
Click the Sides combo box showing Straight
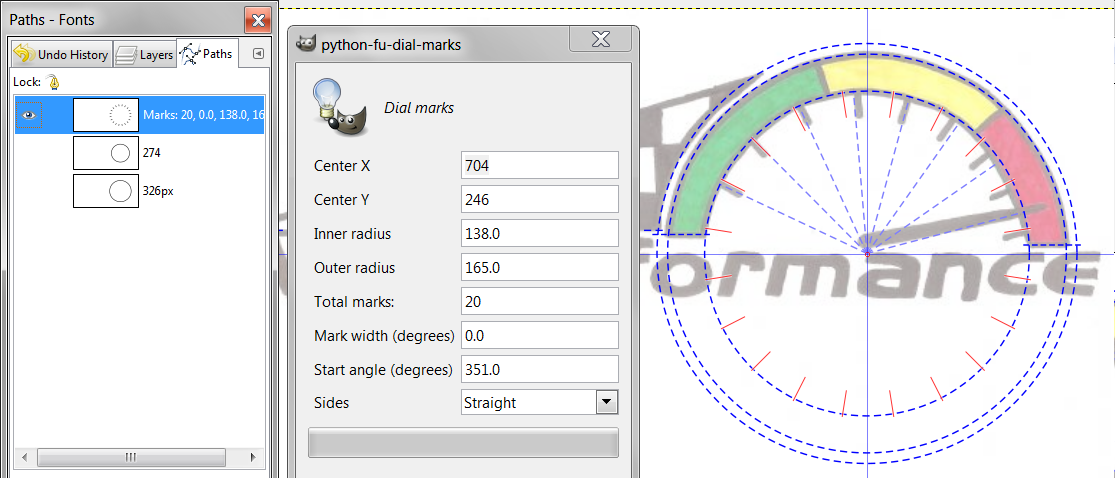pos(528,403)
